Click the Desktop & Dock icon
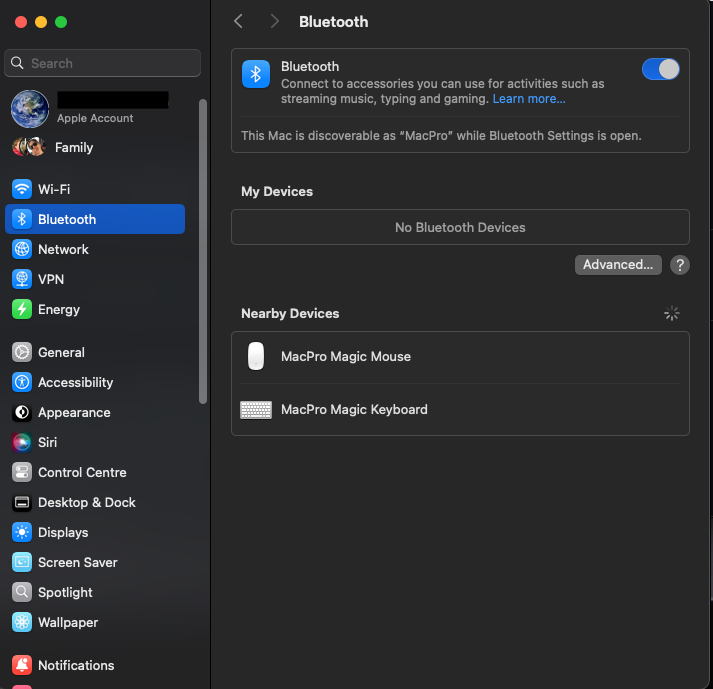This screenshot has height=689, width=713. point(22,503)
